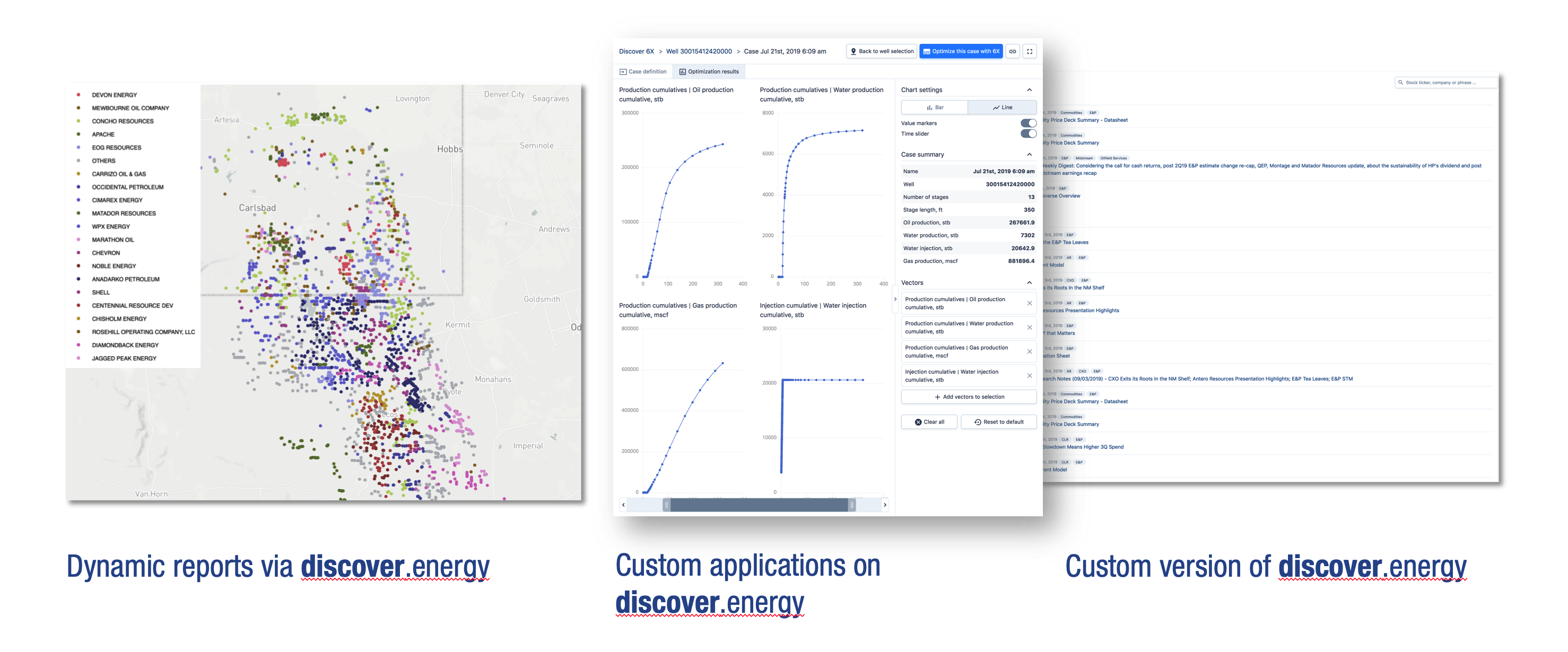The image size is (1568, 652).
Task: Select CONCHO RESOURCES in map legend
Action: point(123,121)
